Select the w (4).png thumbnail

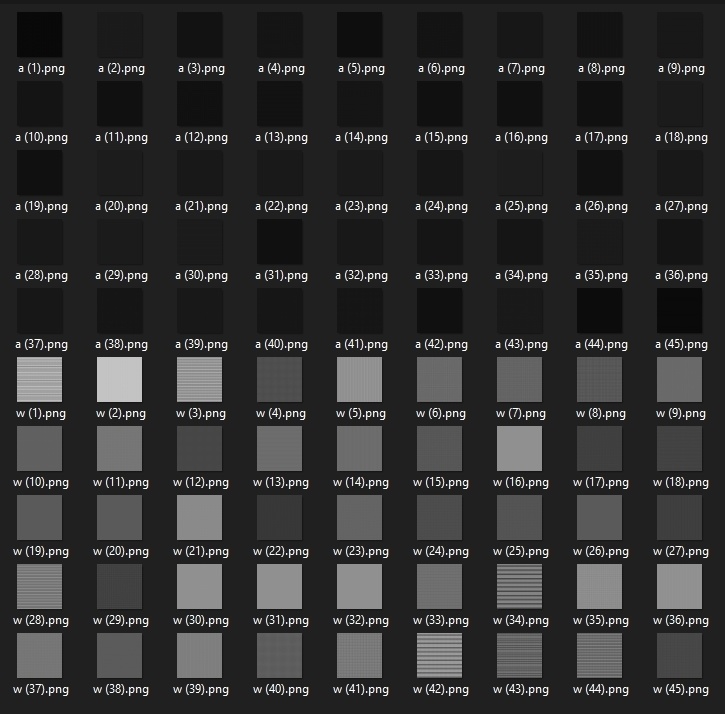click(279, 379)
